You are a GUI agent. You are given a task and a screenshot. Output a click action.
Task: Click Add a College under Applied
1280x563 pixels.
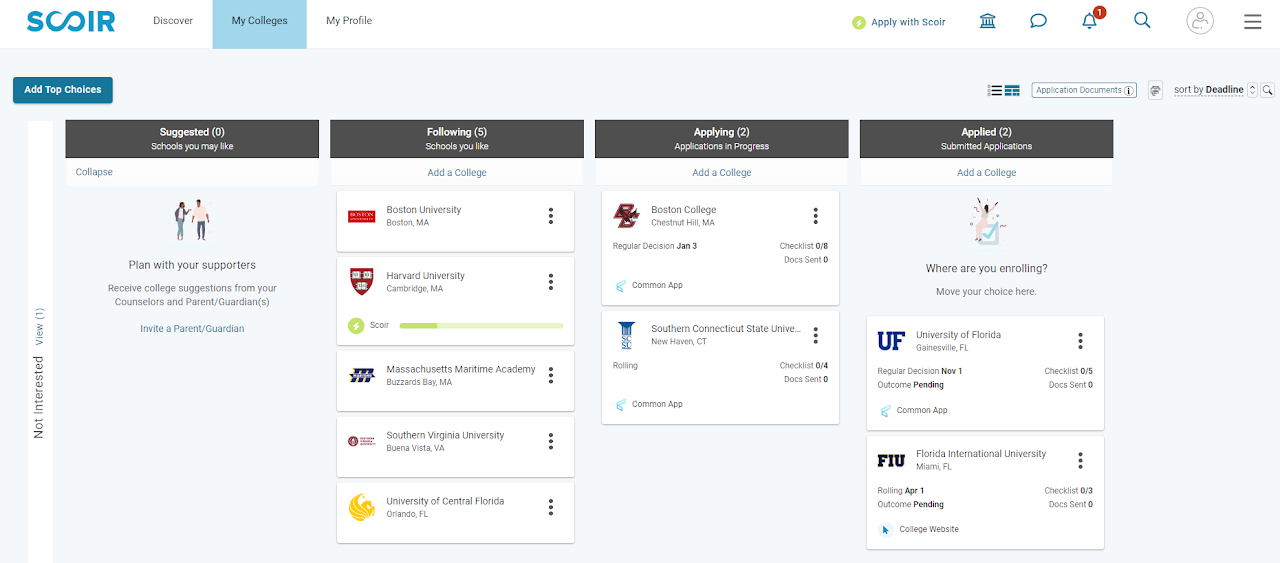pyautogui.click(x=987, y=173)
